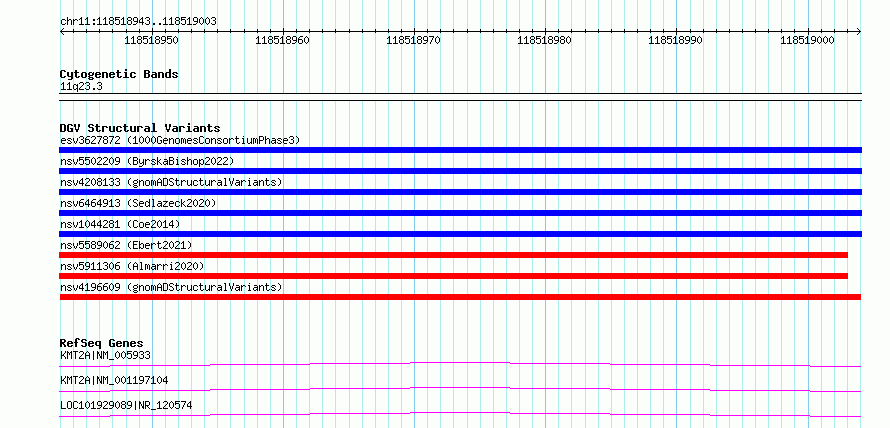Screen dimensions: 890x428
Task: Open variant label esv3627872 (1000GenomesConsortiumPhase3)
Action: (x=180, y=140)
